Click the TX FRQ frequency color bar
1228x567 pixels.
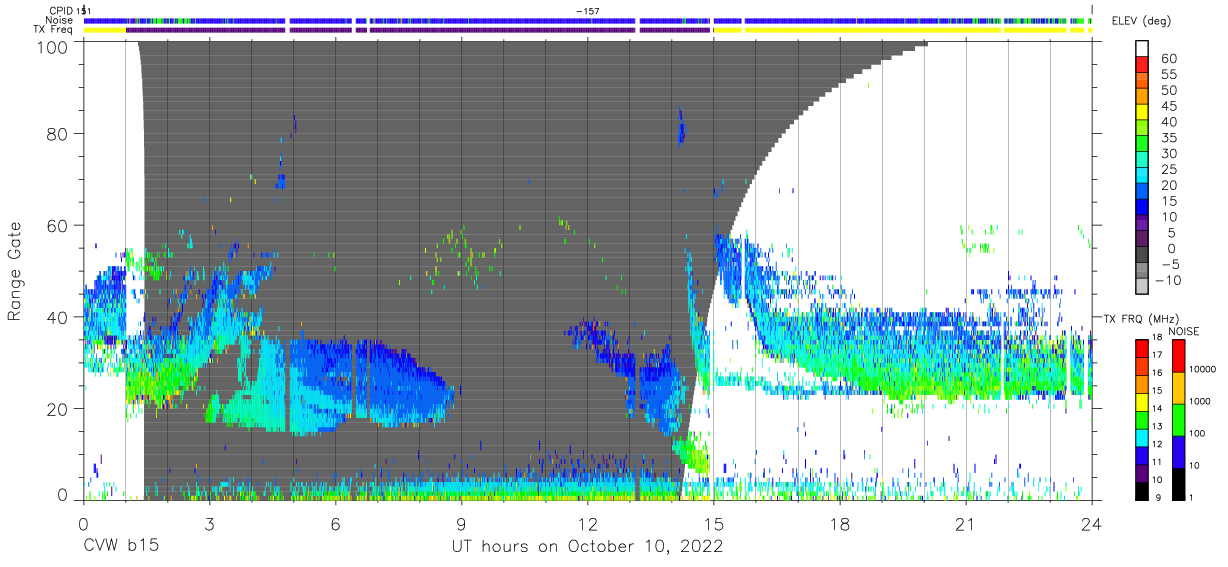1142,419
